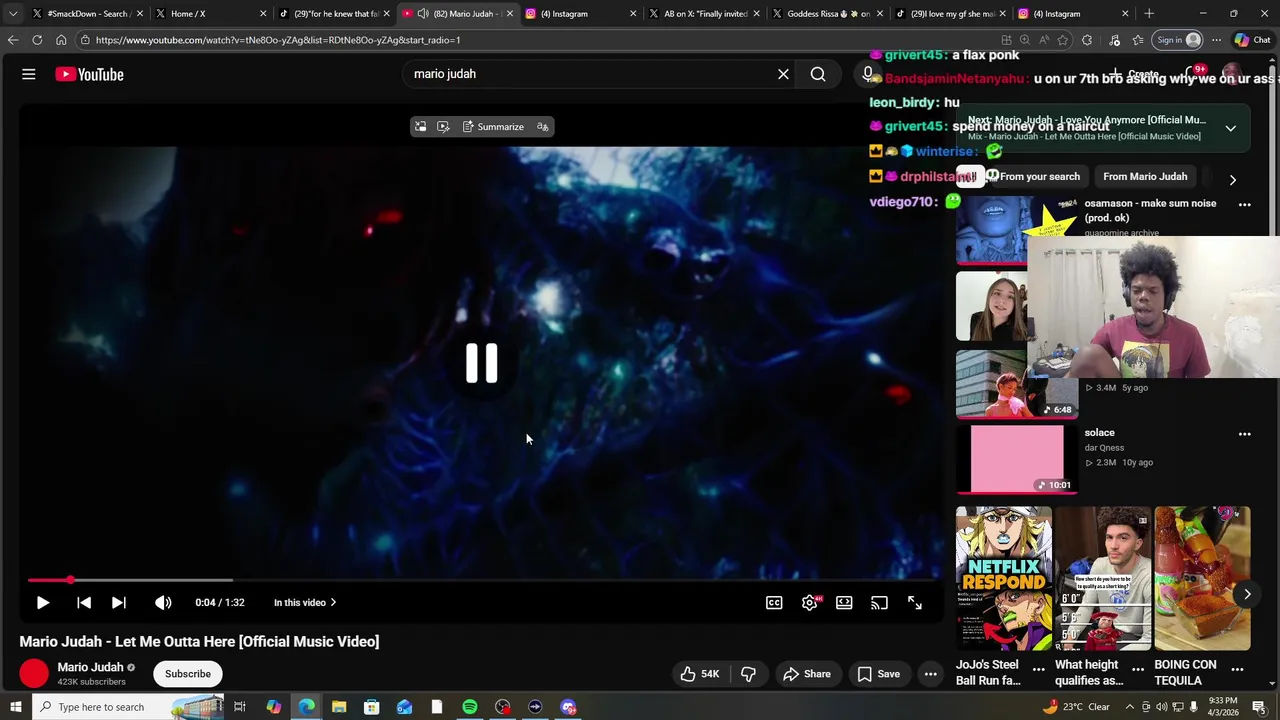Open the Mario Judah channel avatar
The height and width of the screenshot is (720, 1280).
tap(34, 674)
